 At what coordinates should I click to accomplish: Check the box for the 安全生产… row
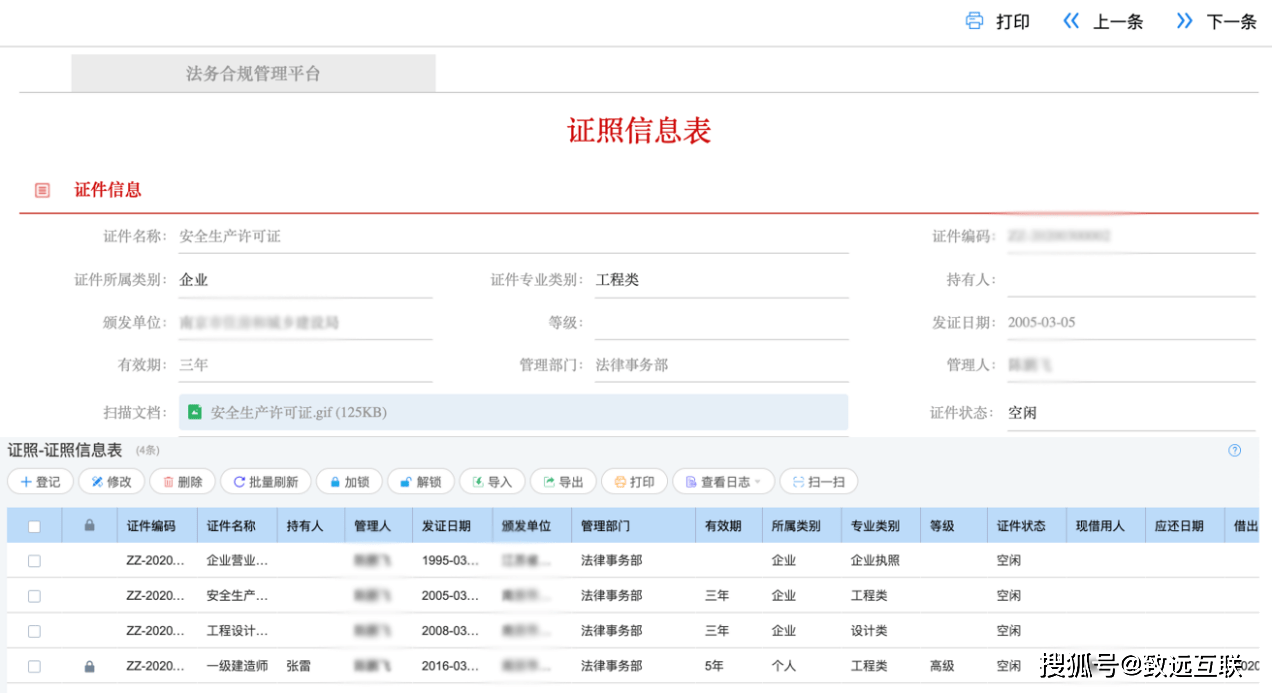click(34, 596)
